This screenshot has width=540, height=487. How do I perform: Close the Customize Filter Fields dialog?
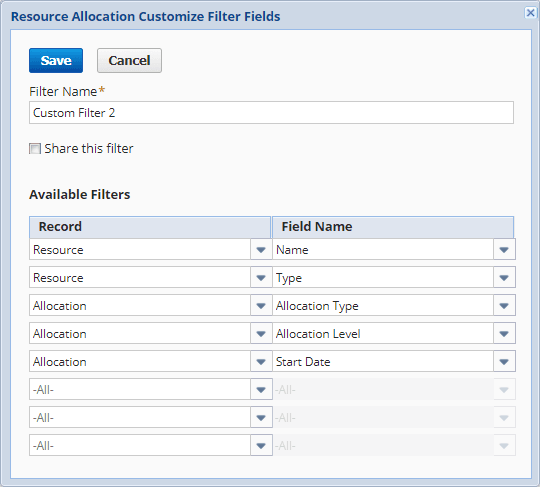(530, 13)
